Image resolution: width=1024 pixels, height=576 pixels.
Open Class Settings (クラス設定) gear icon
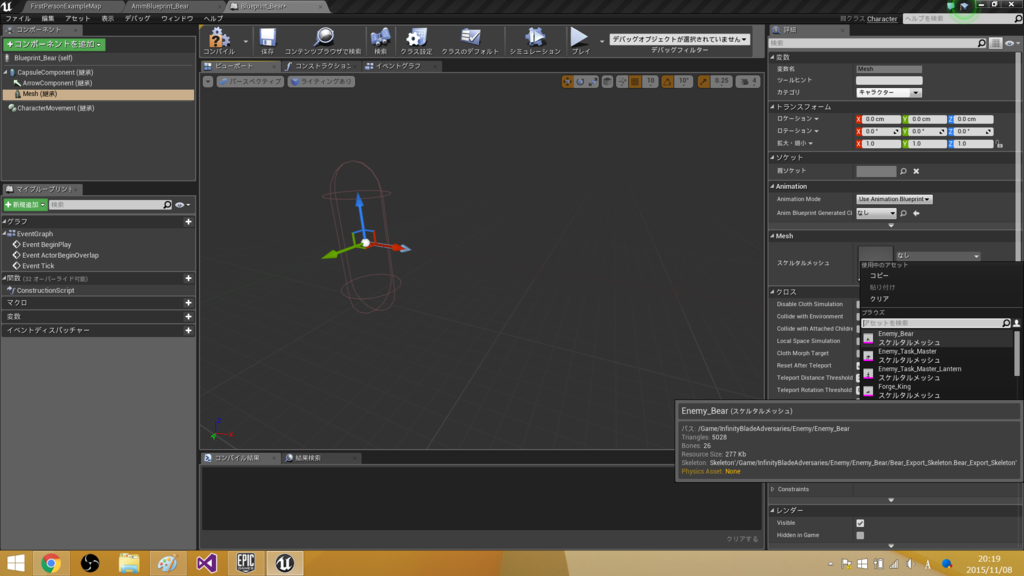[416, 38]
